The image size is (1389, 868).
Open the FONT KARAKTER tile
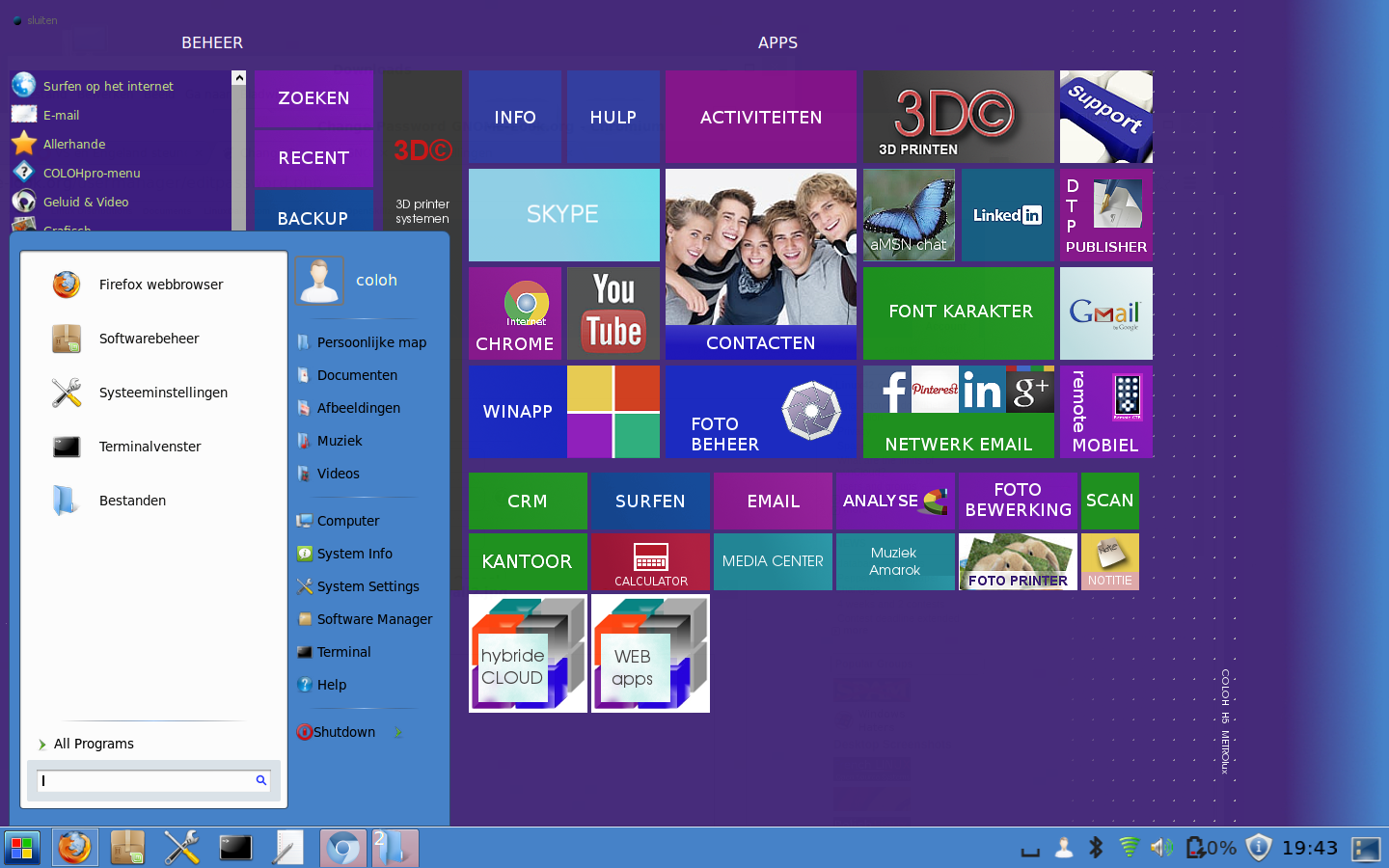[x=959, y=313]
